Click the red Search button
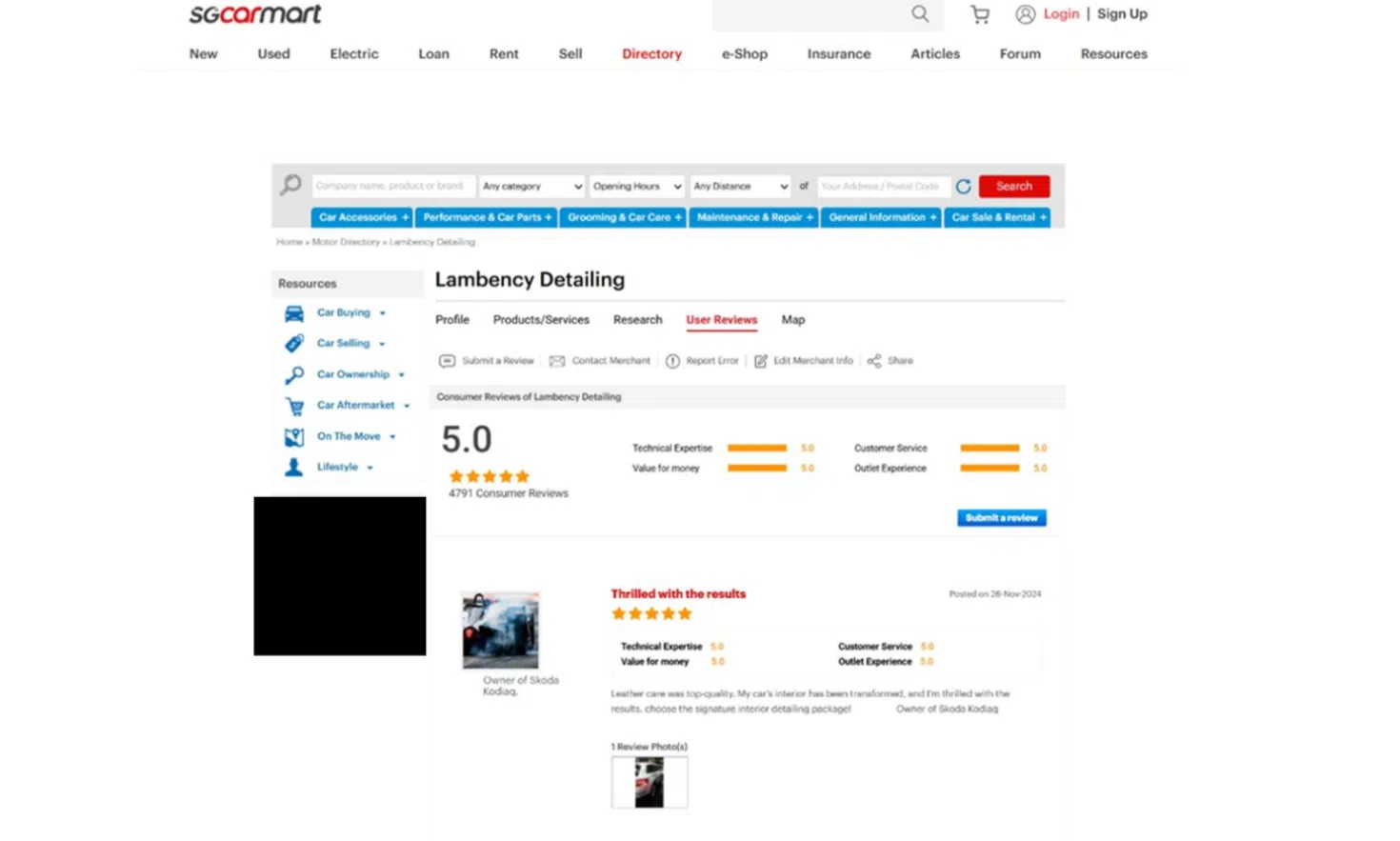1400x841 pixels. [x=1013, y=187]
